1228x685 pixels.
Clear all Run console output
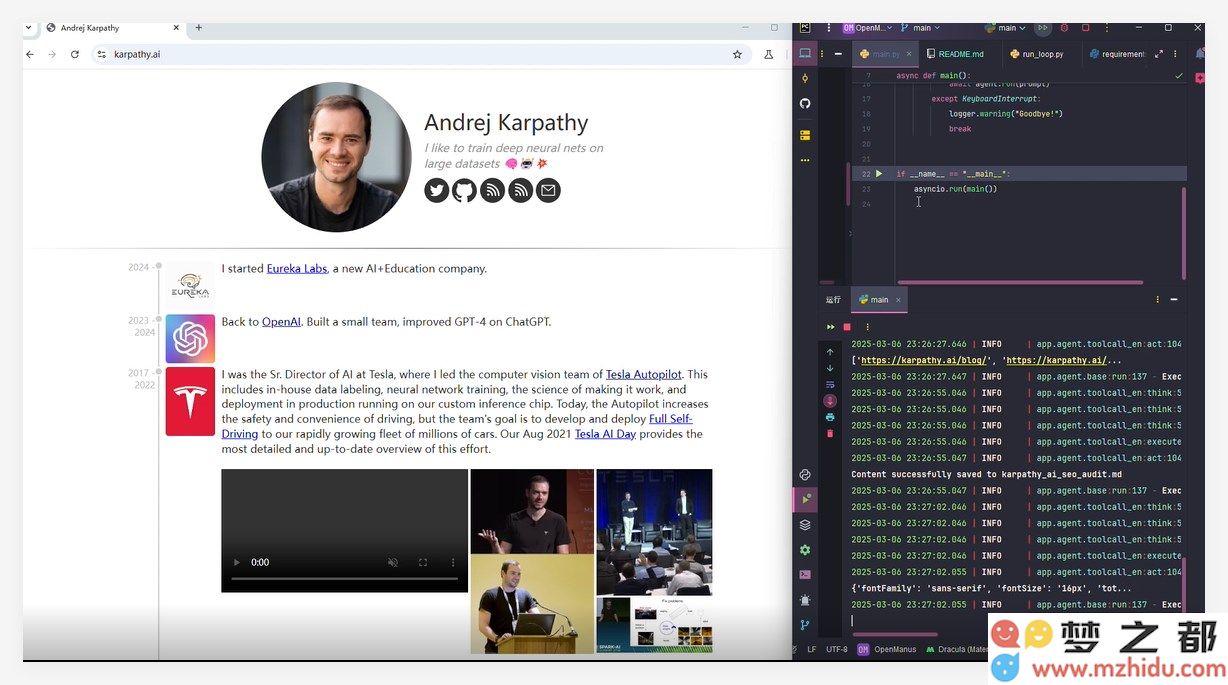pyautogui.click(x=830, y=433)
